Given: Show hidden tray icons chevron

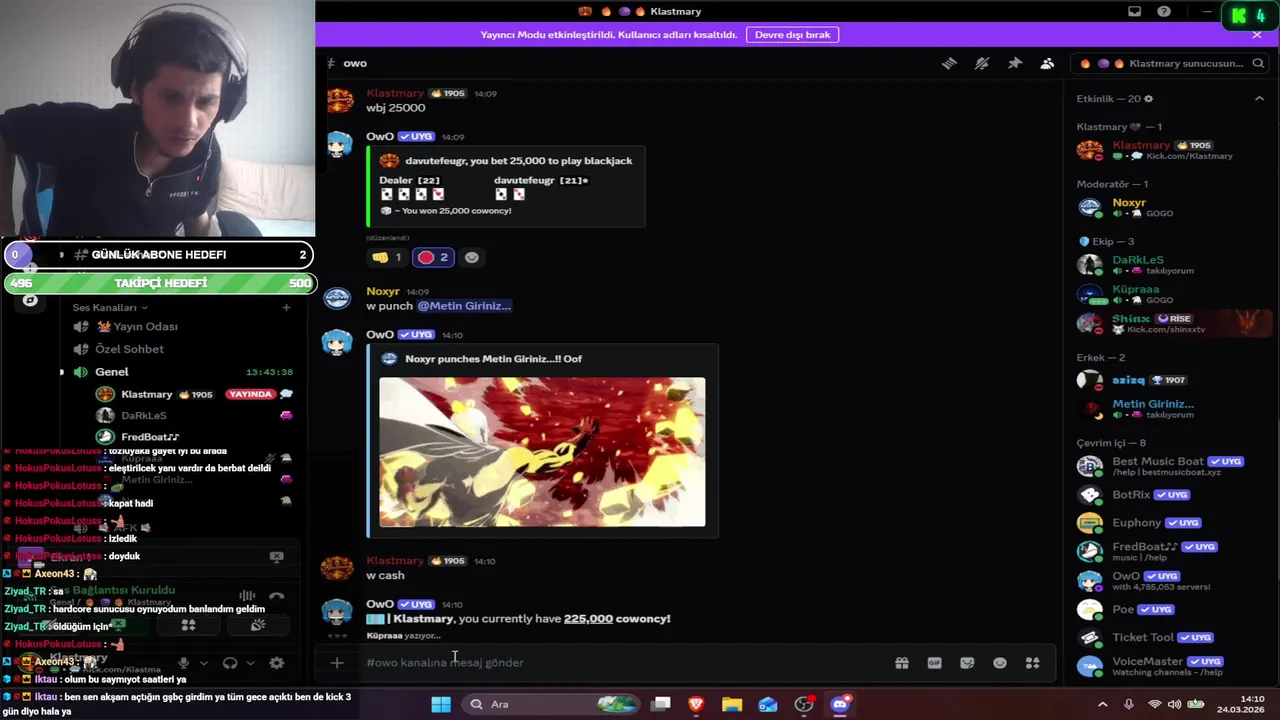Looking at the screenshot, I should click(1102, 704).
